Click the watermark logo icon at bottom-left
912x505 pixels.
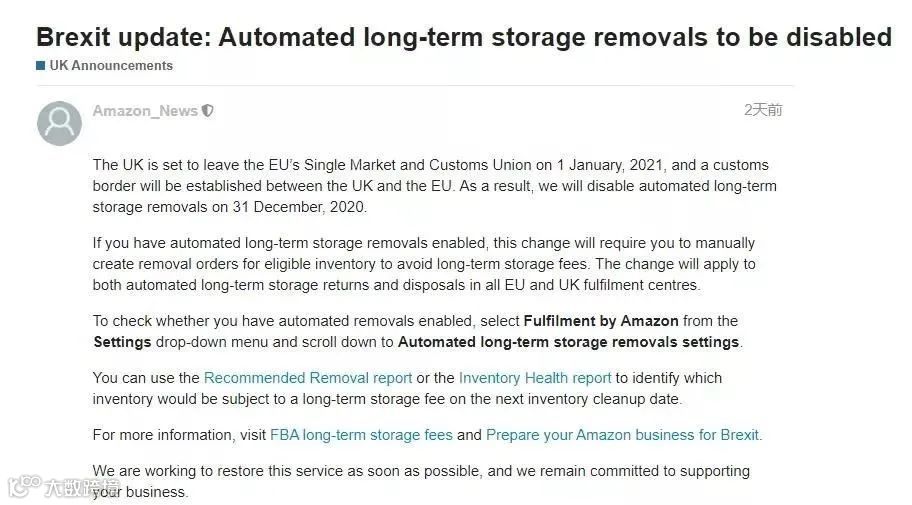[24, 487]
